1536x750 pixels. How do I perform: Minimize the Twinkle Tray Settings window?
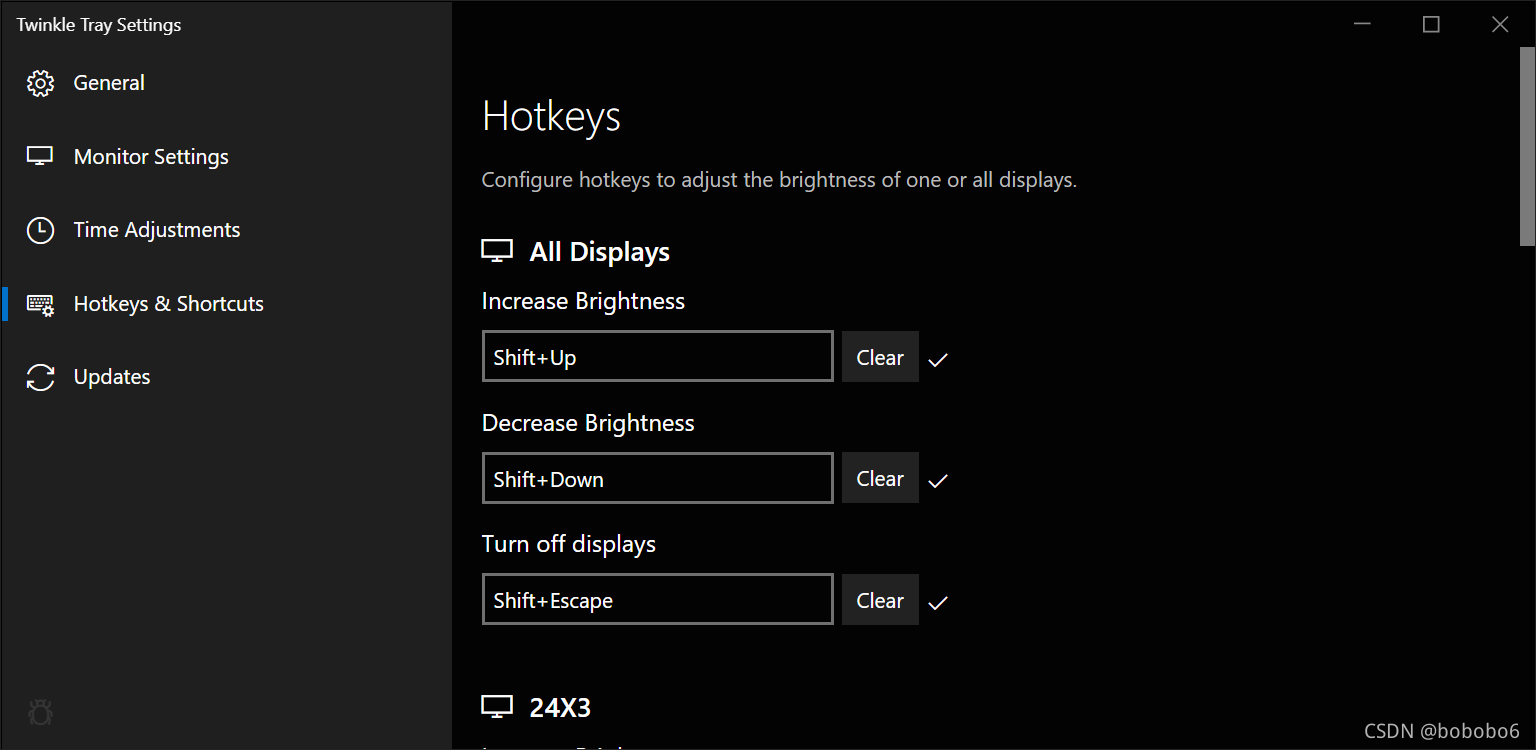[x=1362, y=24]
